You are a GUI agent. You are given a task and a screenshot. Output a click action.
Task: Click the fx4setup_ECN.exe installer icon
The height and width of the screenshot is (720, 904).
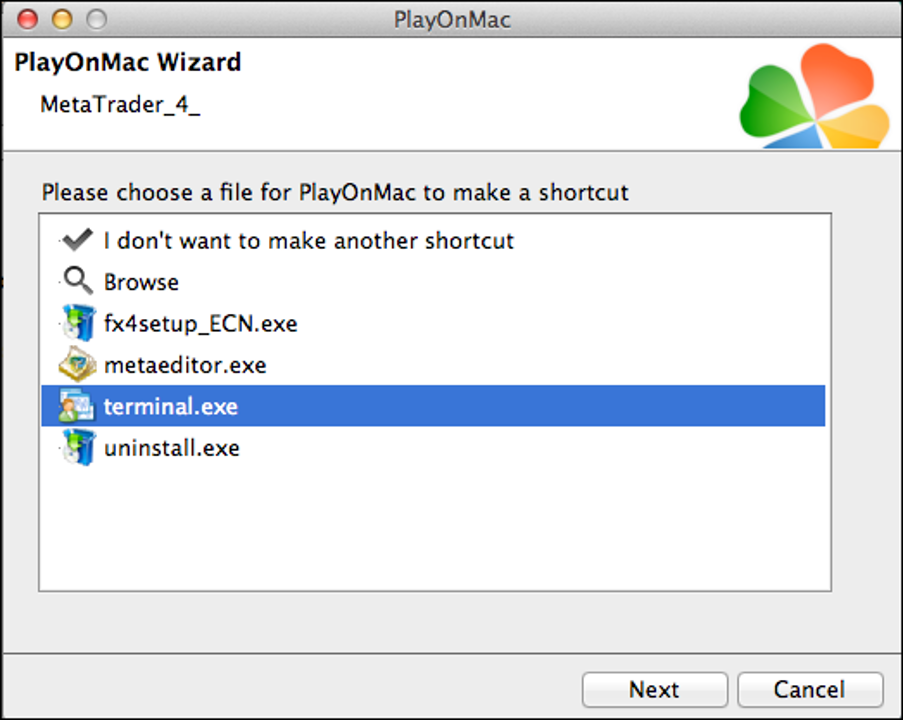click(x=77, y=324)
